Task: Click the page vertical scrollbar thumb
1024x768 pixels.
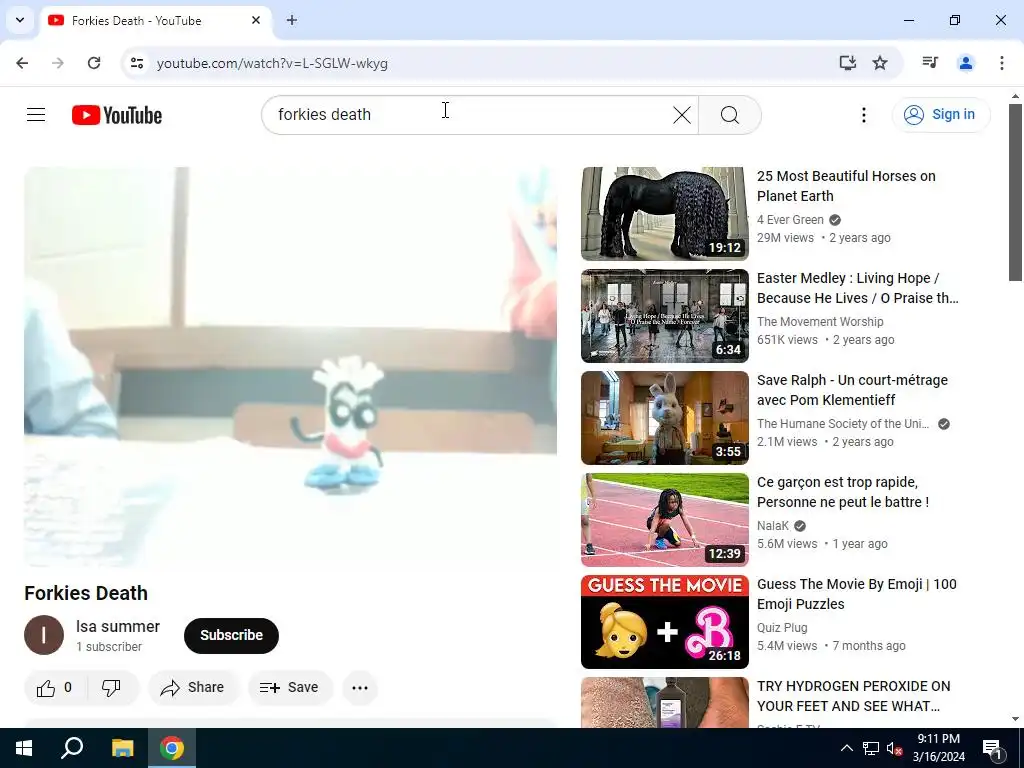Action: (1015, 193)
